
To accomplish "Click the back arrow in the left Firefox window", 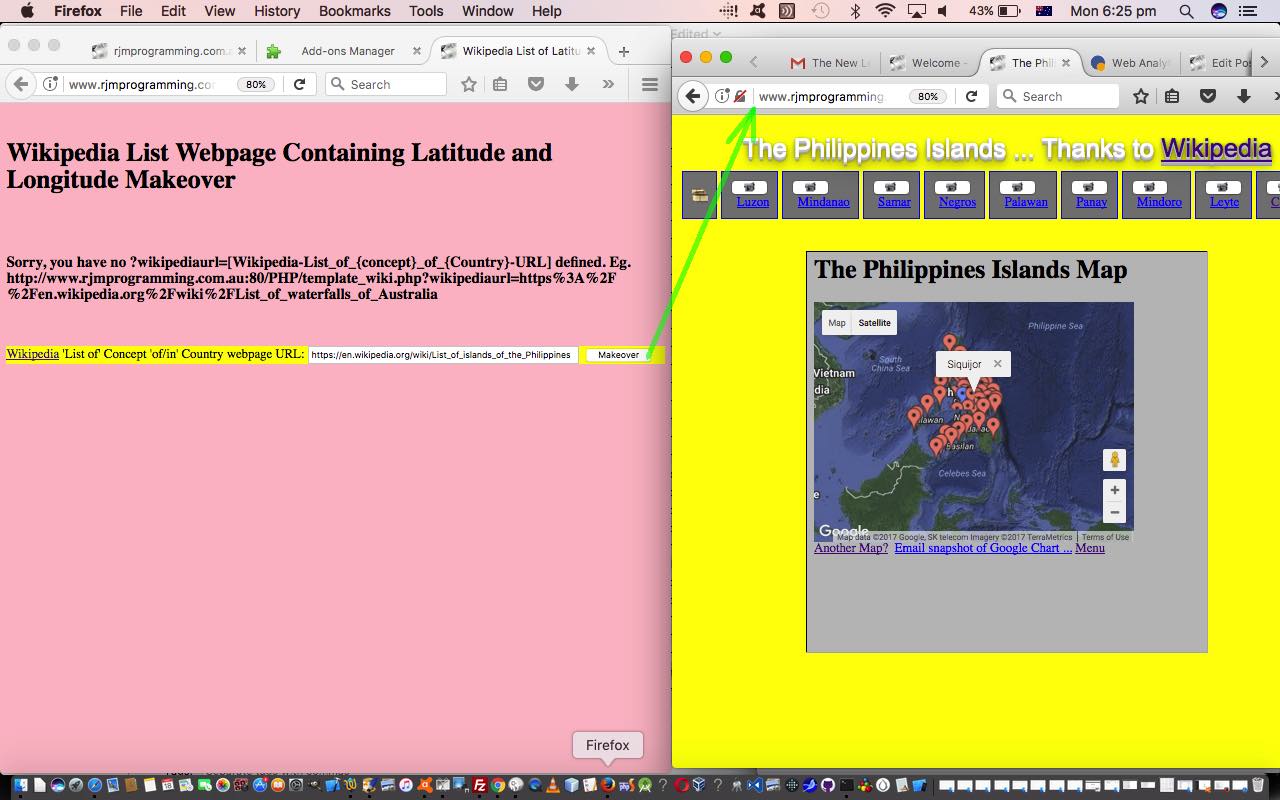I will point(20,84).
